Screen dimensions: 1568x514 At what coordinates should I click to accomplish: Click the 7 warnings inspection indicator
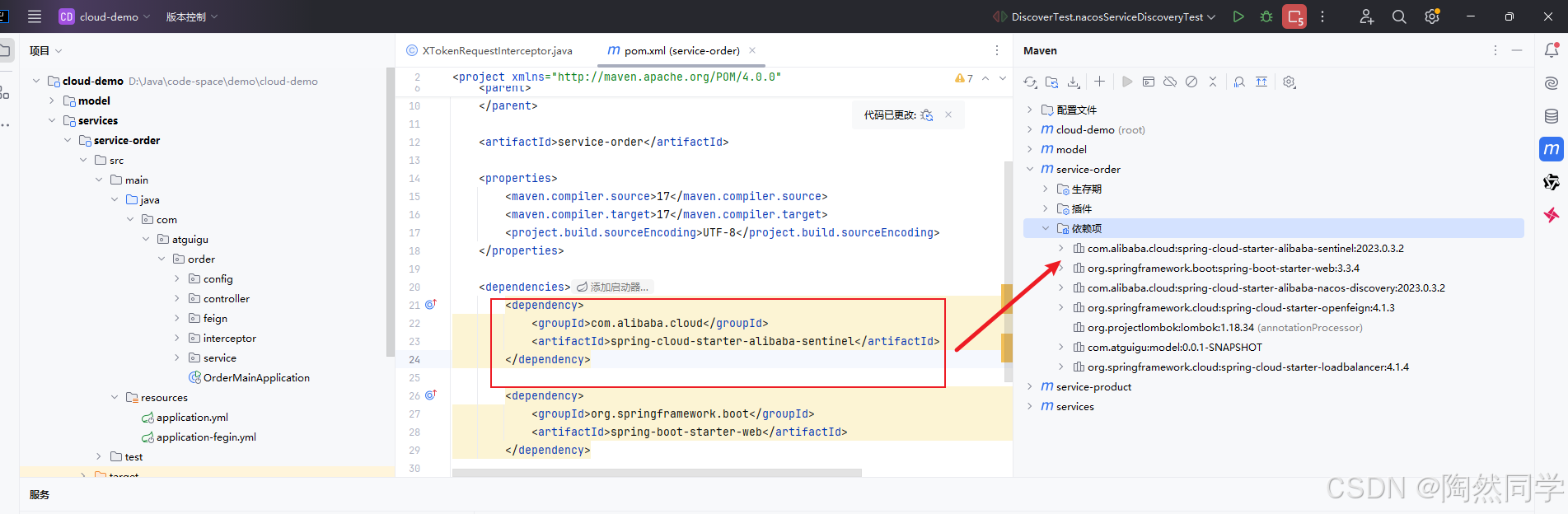click(x=964, y=78)
